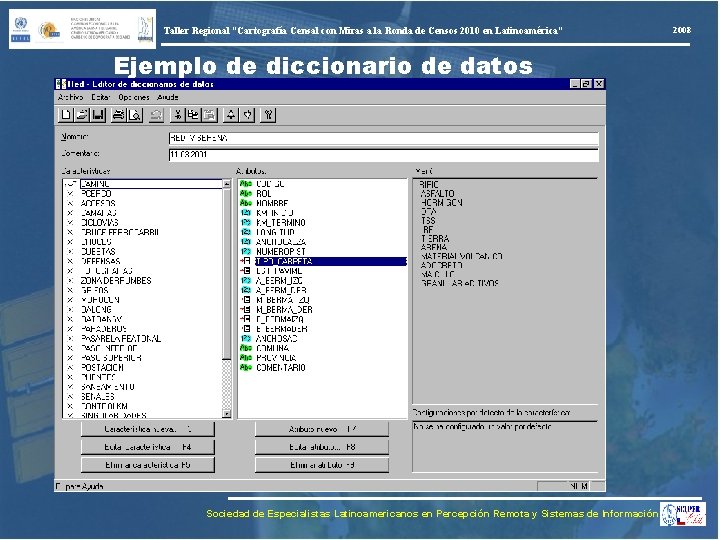Image resolution: width=720 pixels, height=540 pixels.
Task: Select ADOCRETO in the menu values list
Action: pyautogui.click(x=441, y=265)
